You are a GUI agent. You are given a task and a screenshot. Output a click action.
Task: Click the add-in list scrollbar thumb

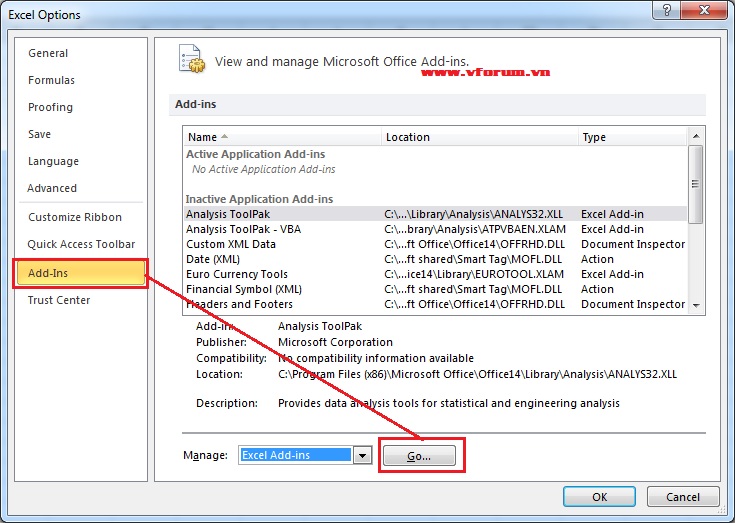click(696, 184)
